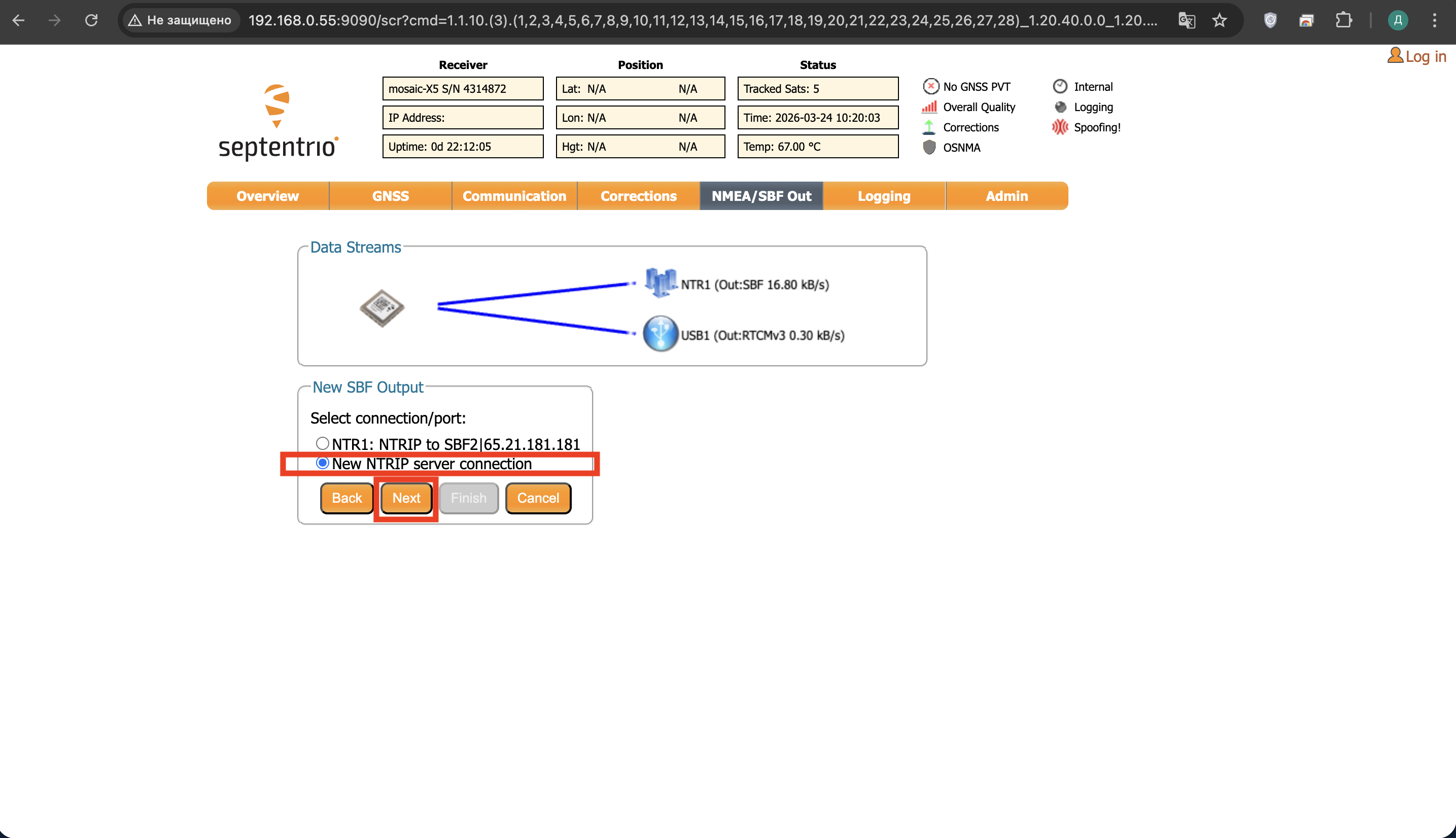The height and width of the screenshot is (838, 1456).
Task: Click the Internal clock icon
Action: click(x=1060, y=86)
